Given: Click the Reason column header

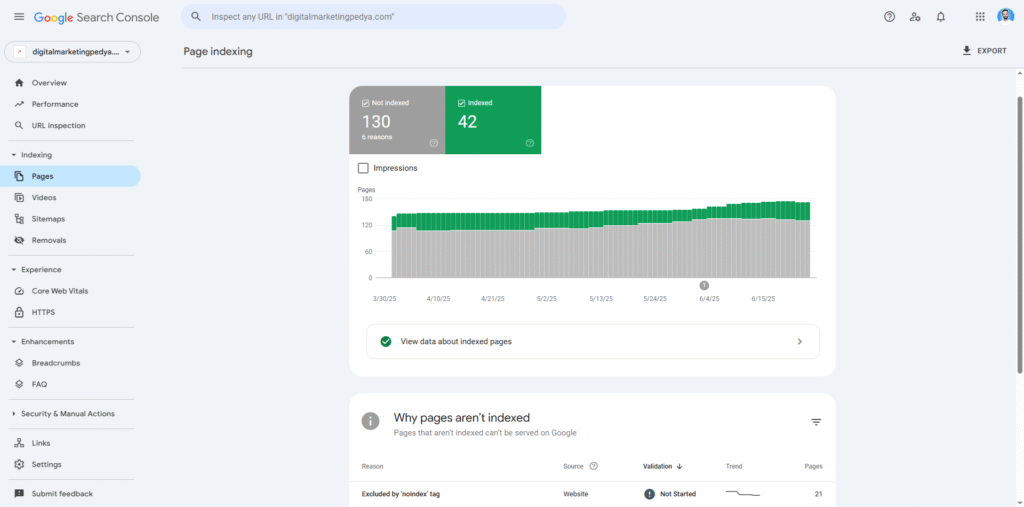Looking at the screenshot, I should (x=372, y=466).
